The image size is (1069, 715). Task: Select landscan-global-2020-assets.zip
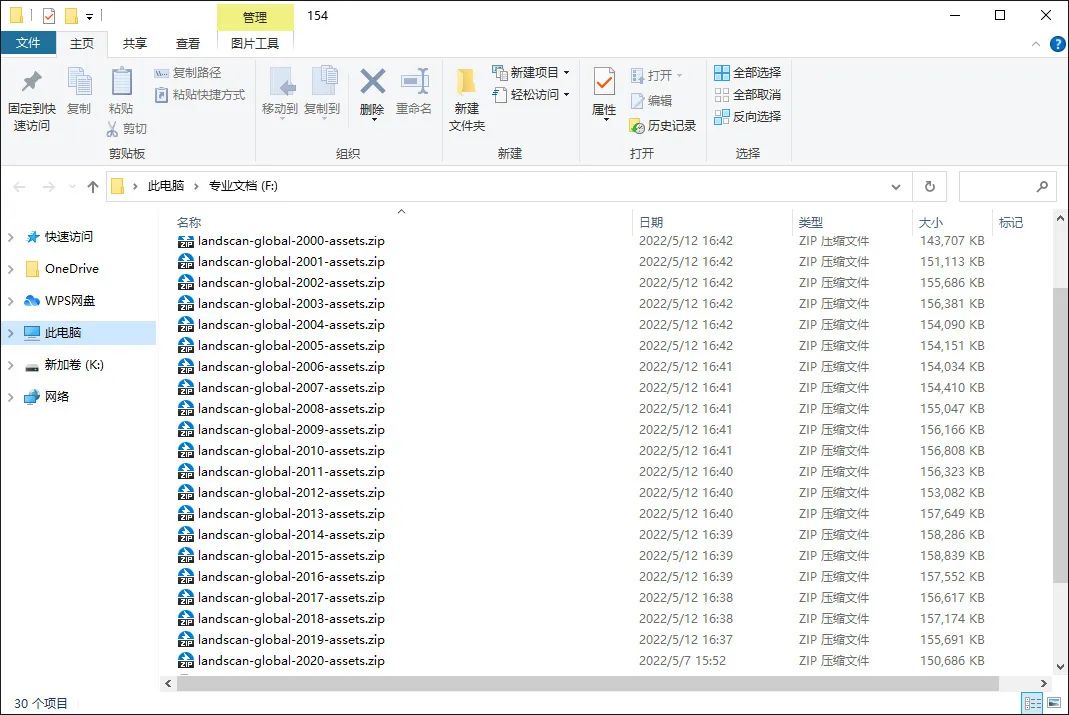291,660
